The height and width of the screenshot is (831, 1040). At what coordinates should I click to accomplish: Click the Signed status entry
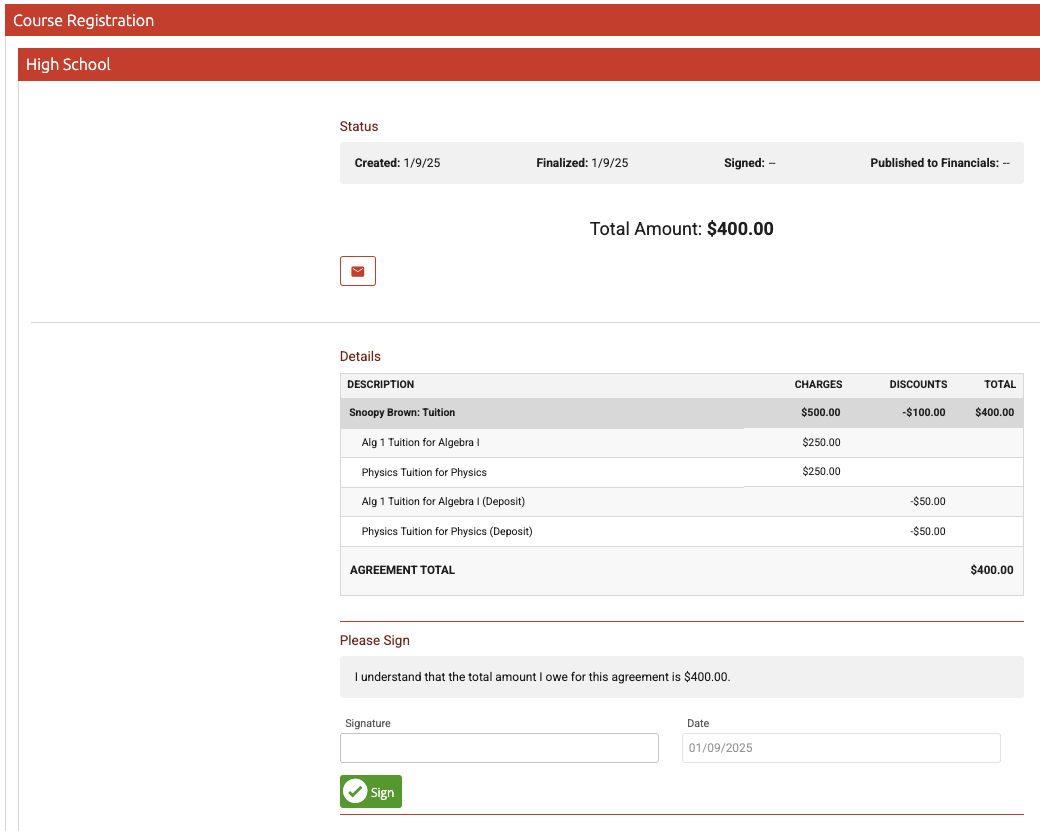point(749,163)
